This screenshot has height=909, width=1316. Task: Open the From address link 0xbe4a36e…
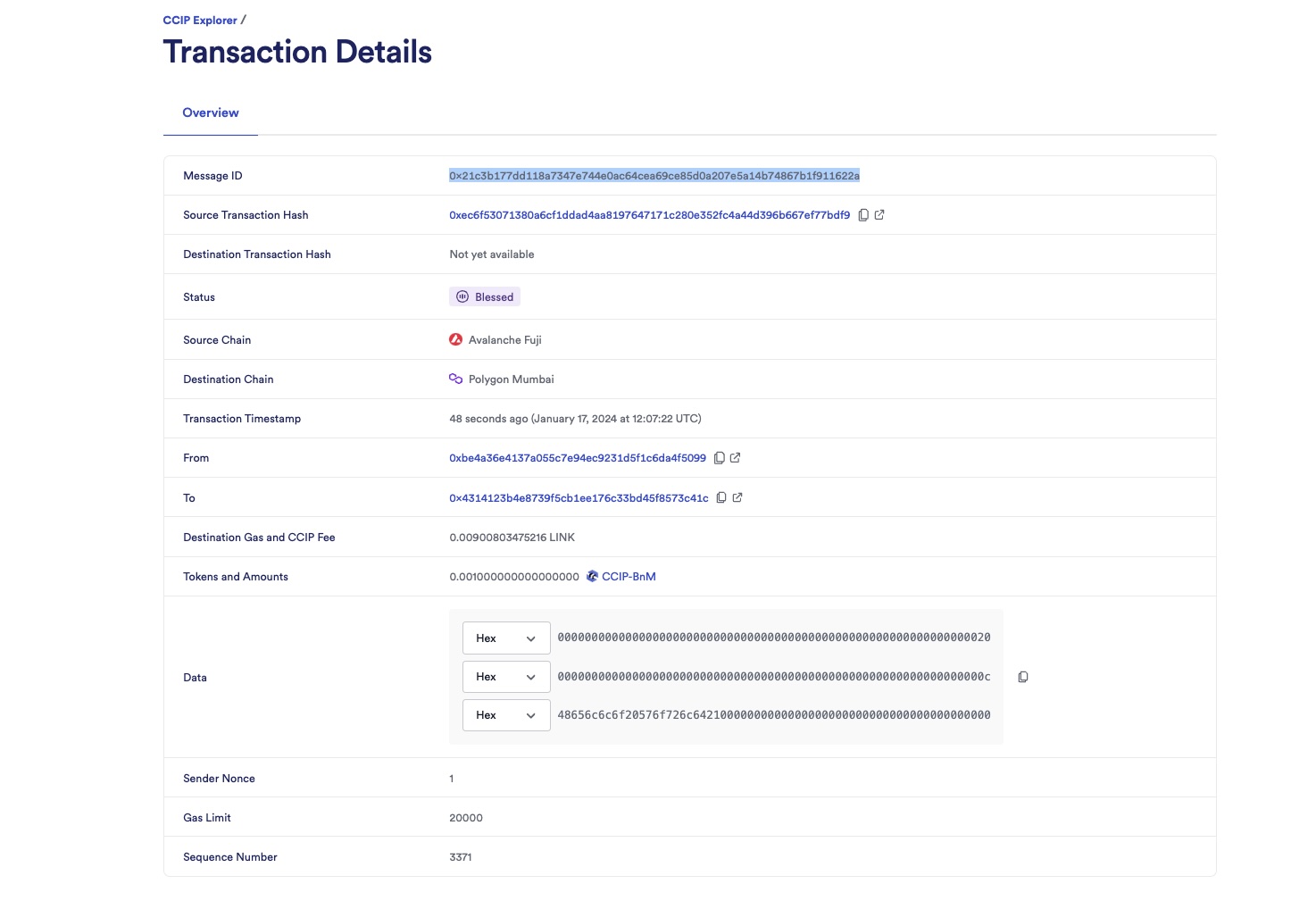[578, 458]
